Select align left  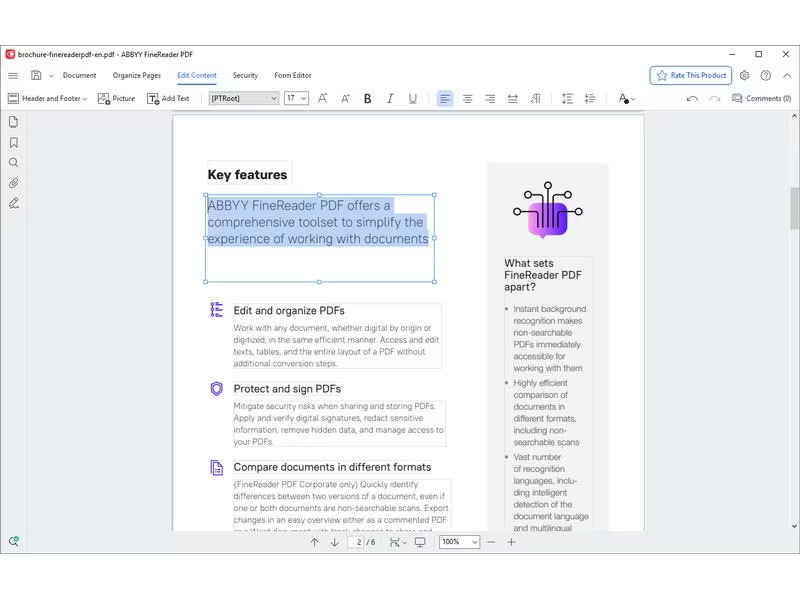(445, 98)
